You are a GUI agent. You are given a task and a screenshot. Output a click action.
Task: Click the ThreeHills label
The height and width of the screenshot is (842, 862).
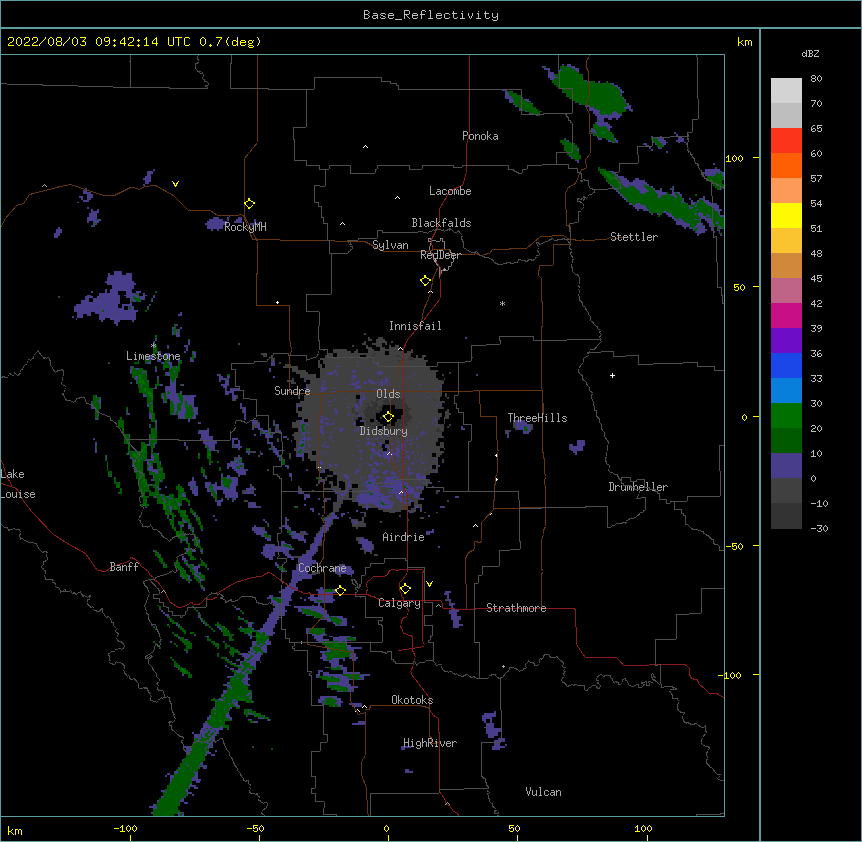(537, 418)
